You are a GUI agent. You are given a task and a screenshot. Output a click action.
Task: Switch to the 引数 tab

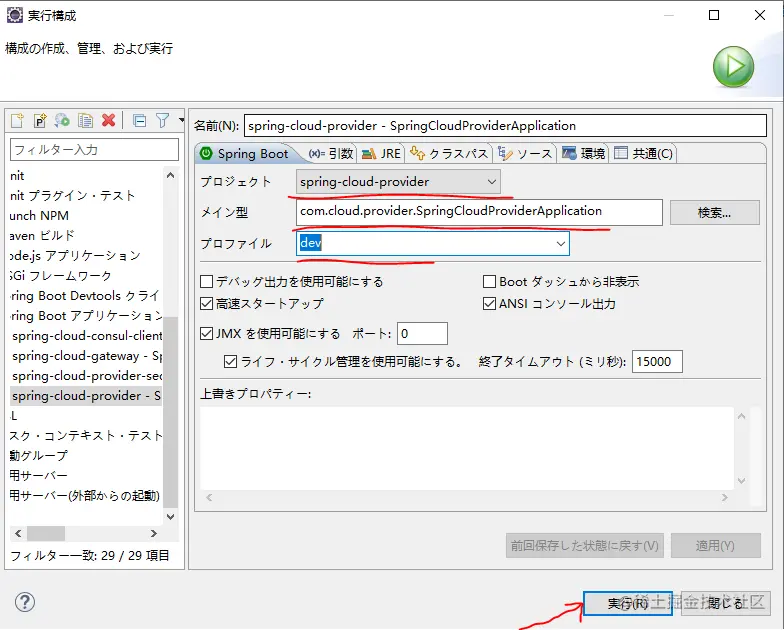[330, 154]
